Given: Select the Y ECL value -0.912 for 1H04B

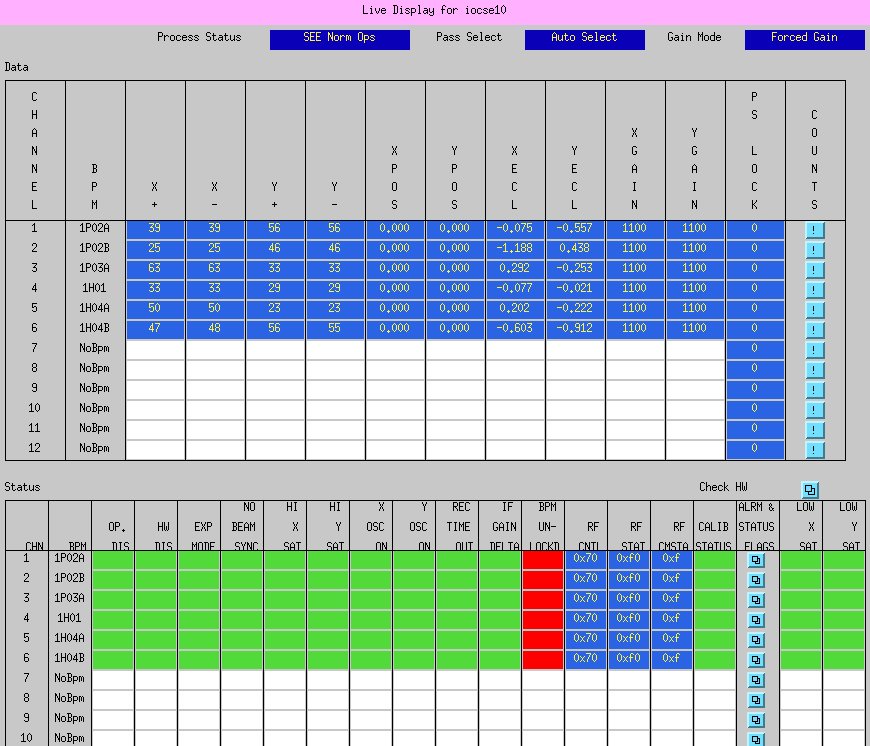Looking at the screenshot, I should tap(574, 328).
